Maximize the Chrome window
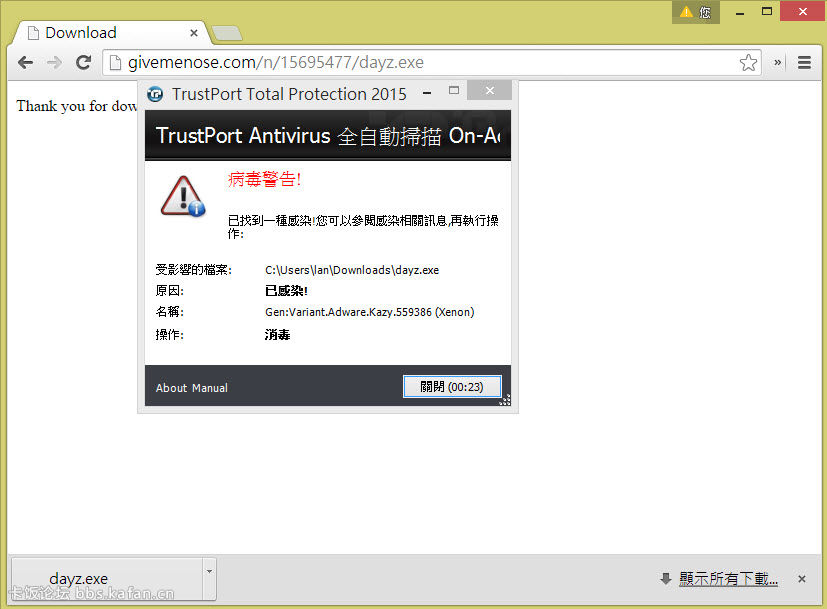 767,11
